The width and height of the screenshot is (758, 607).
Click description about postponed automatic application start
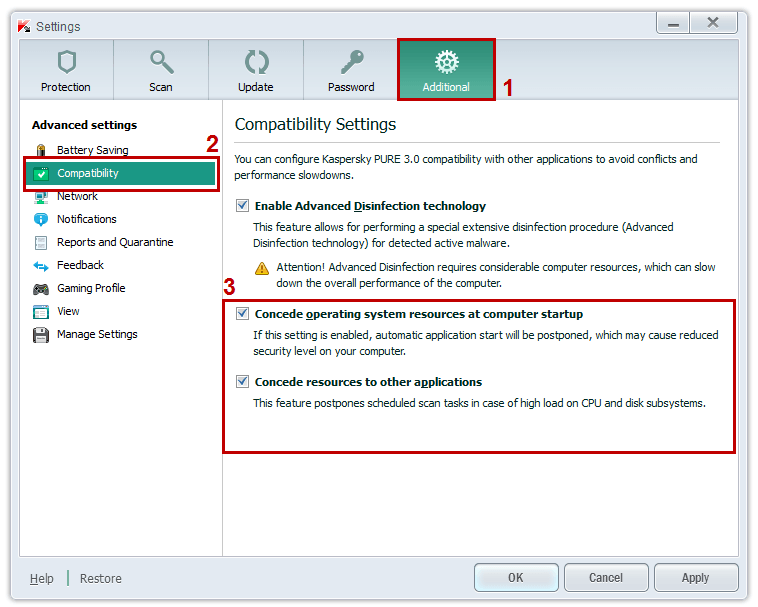click(486, 343)
